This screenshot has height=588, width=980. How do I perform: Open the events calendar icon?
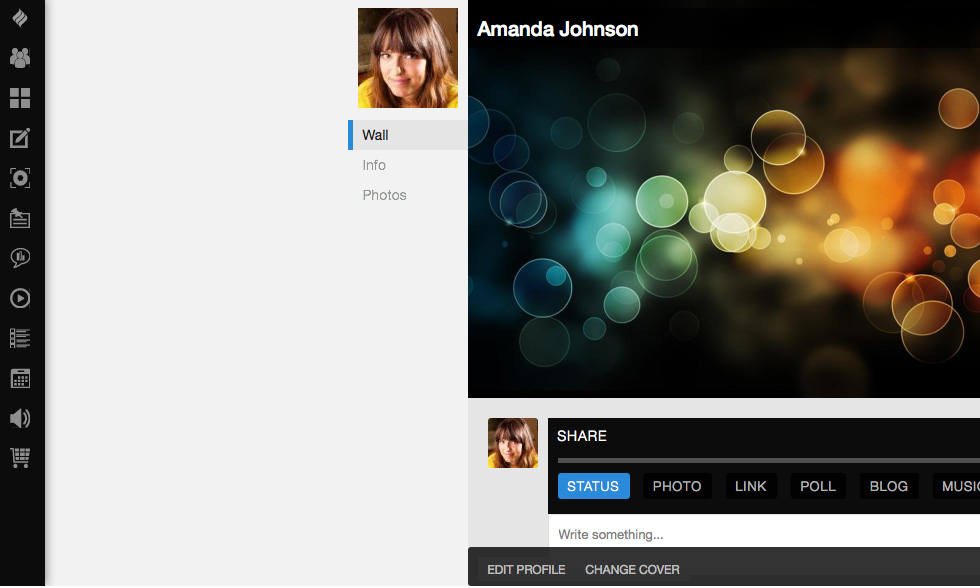(x=20, y=378)
